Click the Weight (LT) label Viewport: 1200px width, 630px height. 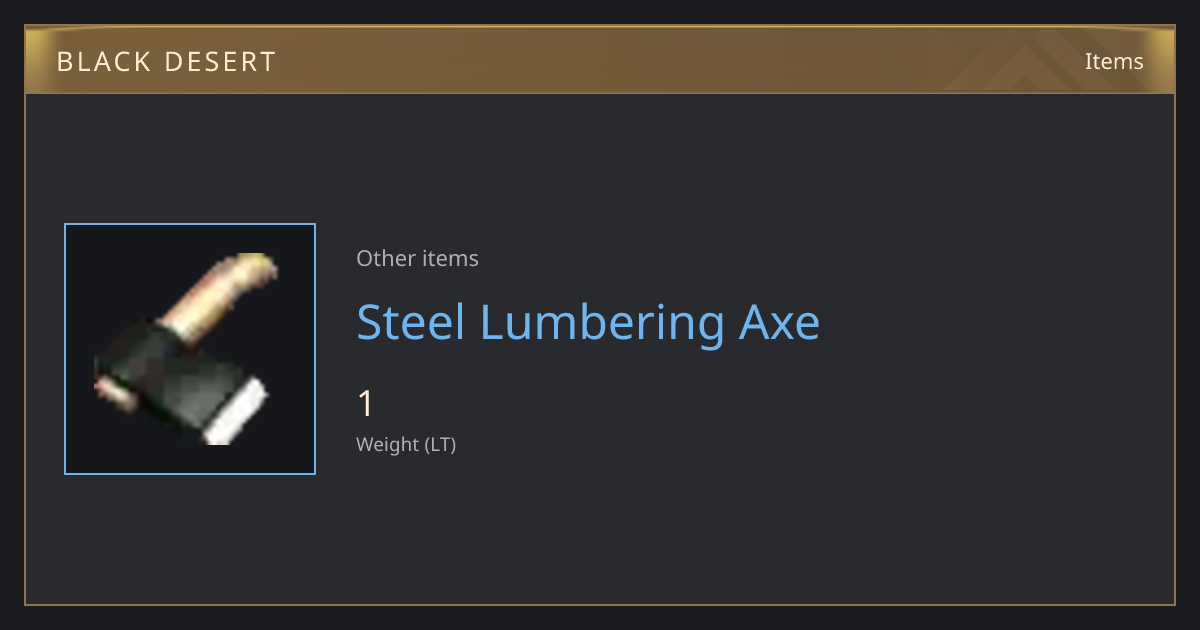(406, 444)
